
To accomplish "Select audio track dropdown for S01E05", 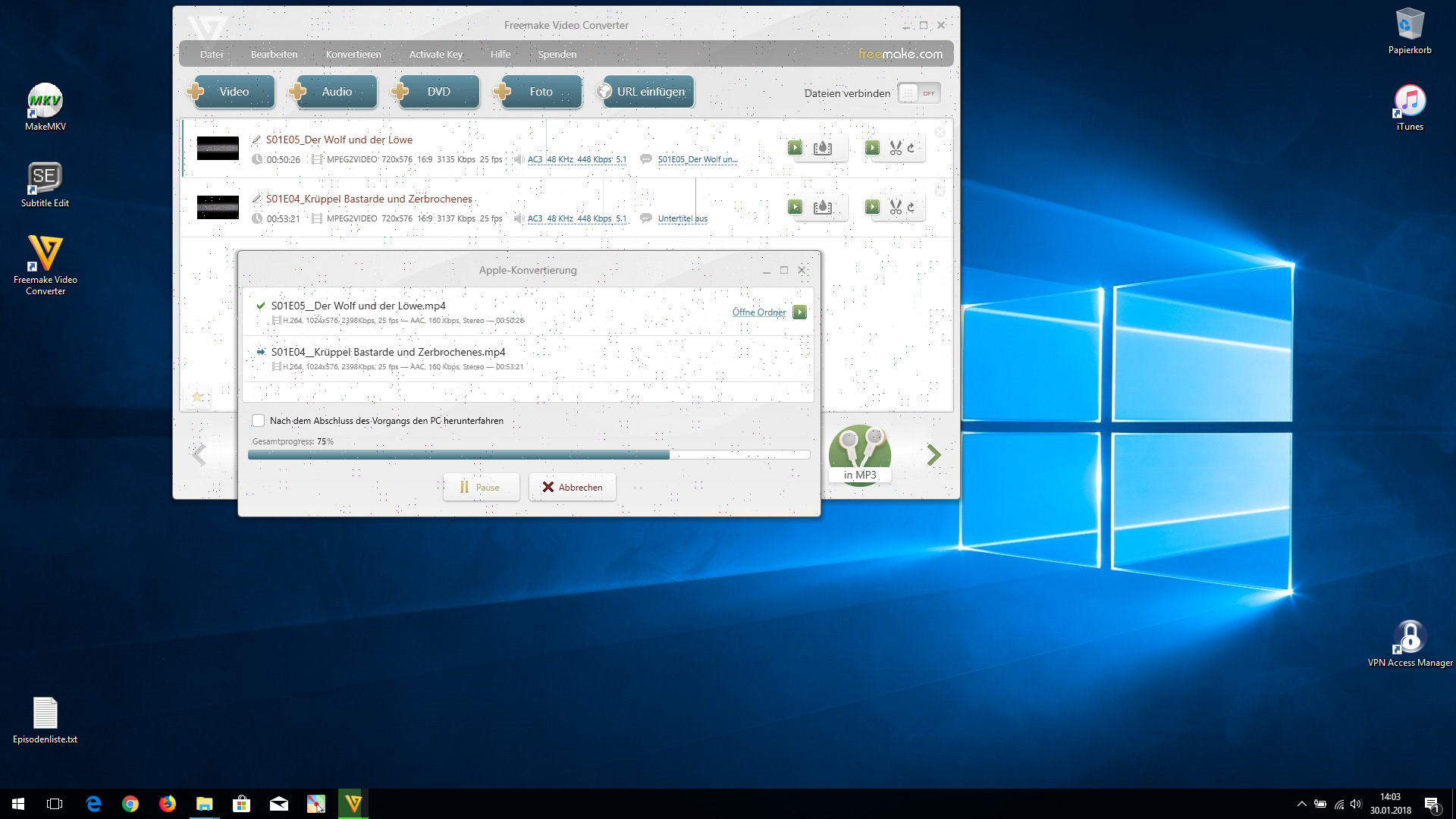I will click(576, 159).
